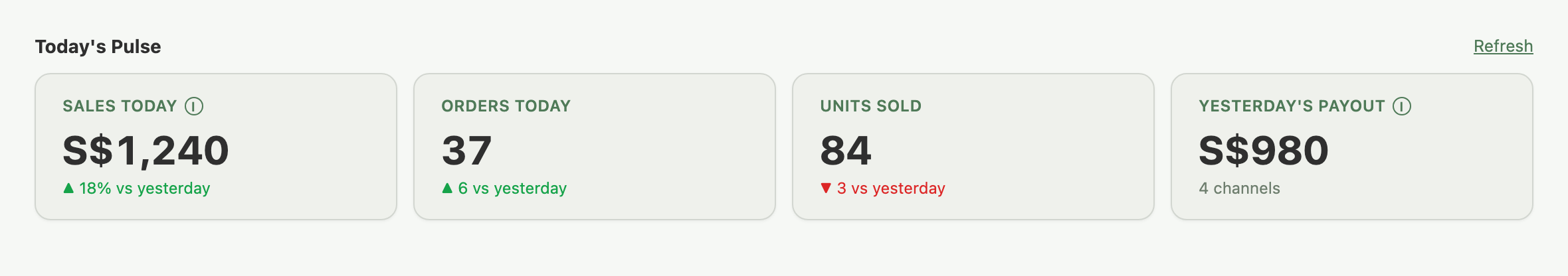Click the green up arrow under 37 orders
Screen dimensions: 1568x276
click(x=447, y=188)
